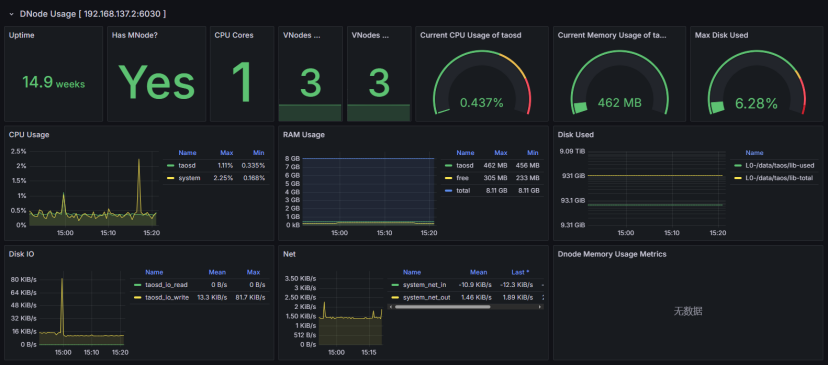829x365 pixels.
Task: Sort CPU Usage legend by Max column
Action: click(226, 152)
